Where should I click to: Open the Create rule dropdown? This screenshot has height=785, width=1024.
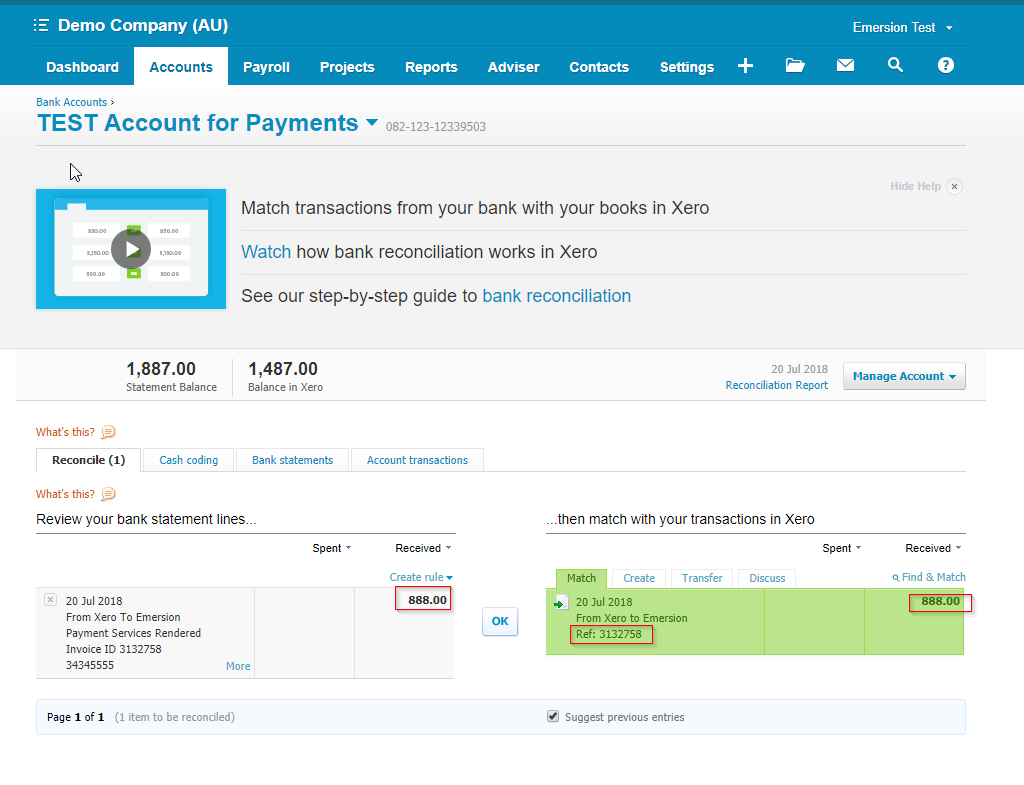(x=421, y=577)
